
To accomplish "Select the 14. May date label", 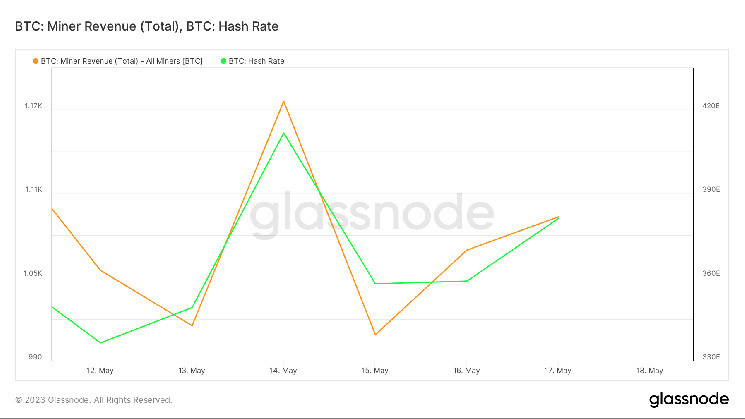I will 283,370.
